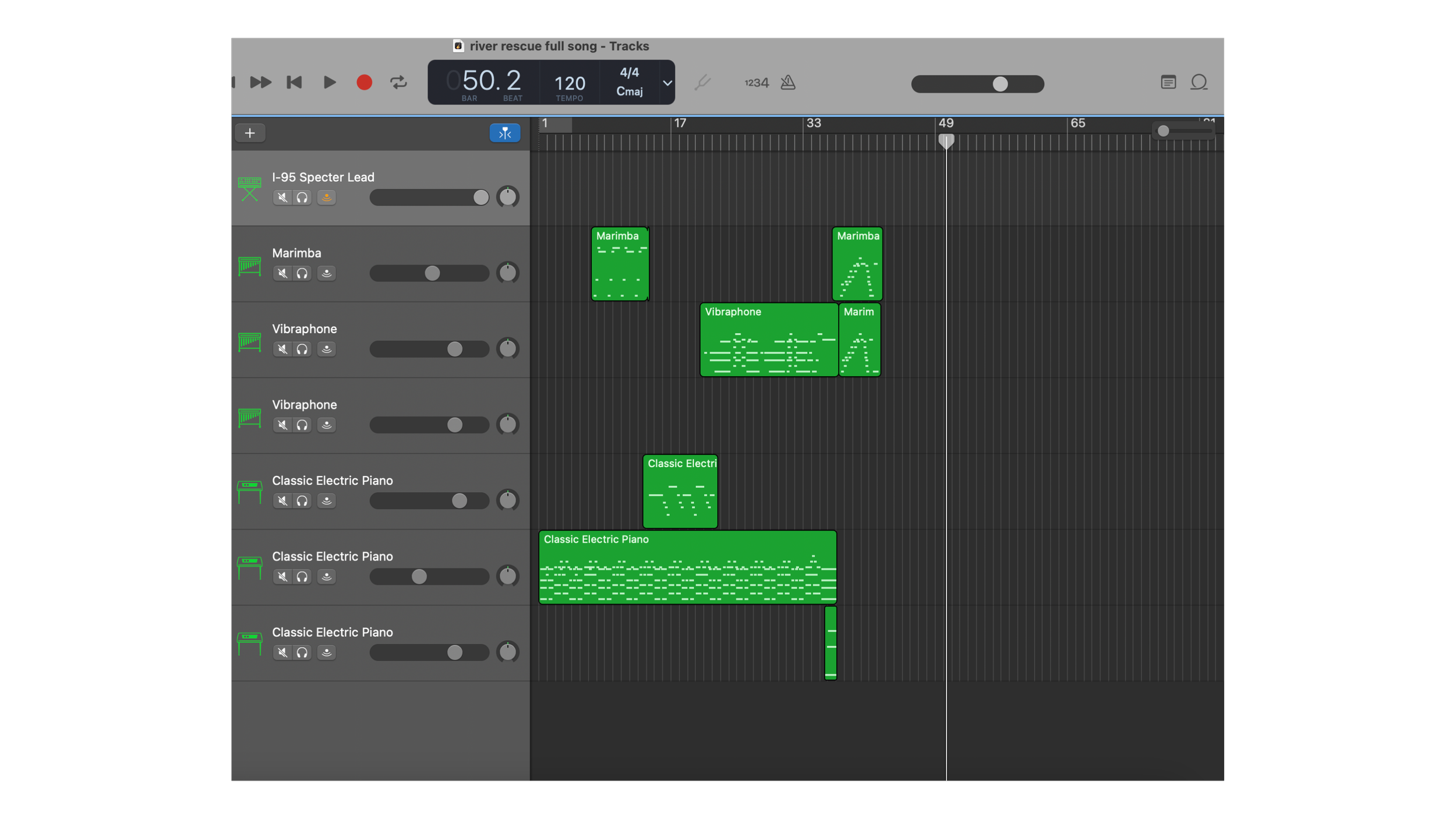Click the red record button
Viewport: 1456px width, 819px height.
pos(364,83)
